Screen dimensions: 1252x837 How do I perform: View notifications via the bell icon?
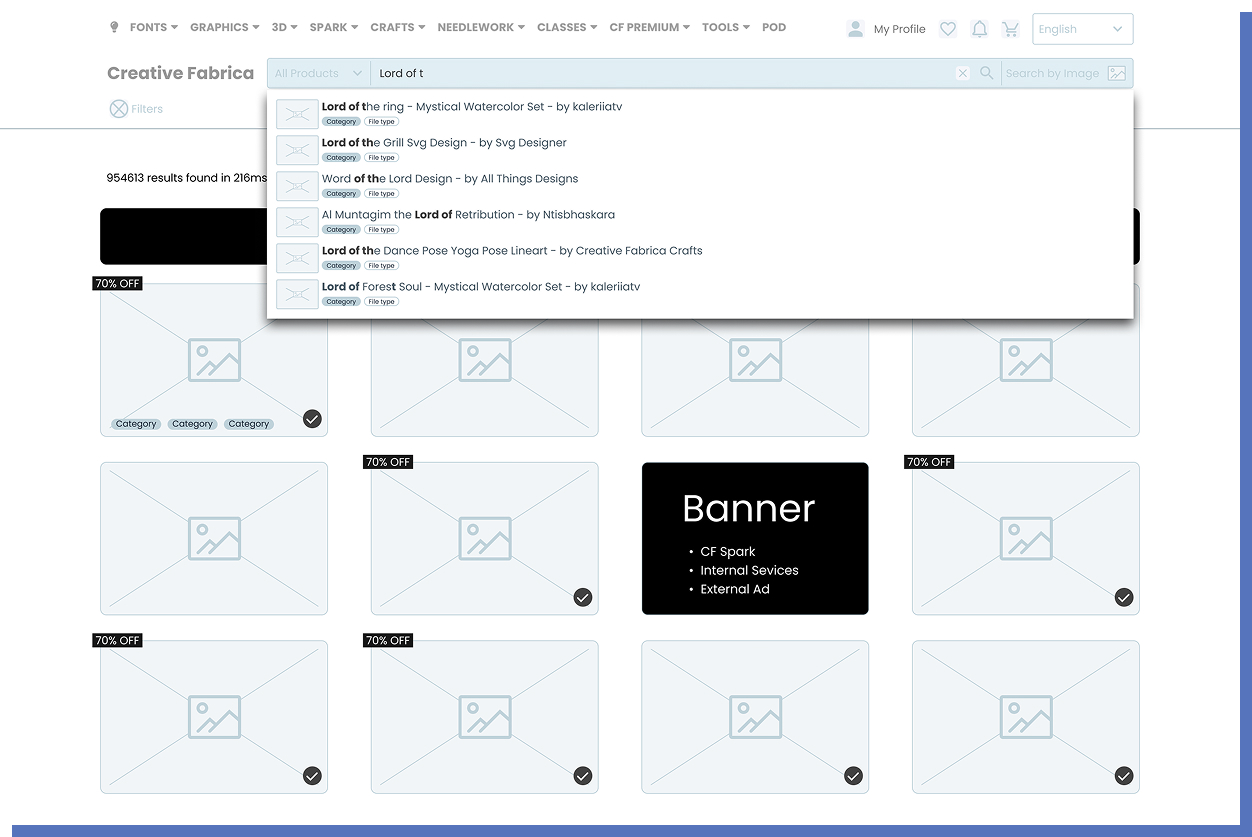979,29
